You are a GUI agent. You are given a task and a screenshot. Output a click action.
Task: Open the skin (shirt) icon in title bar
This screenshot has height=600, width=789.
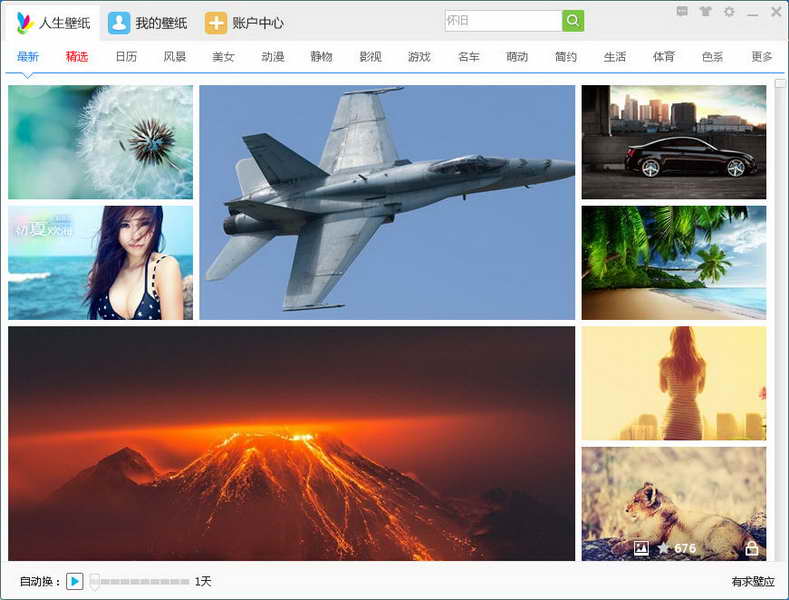coord(706,12)
